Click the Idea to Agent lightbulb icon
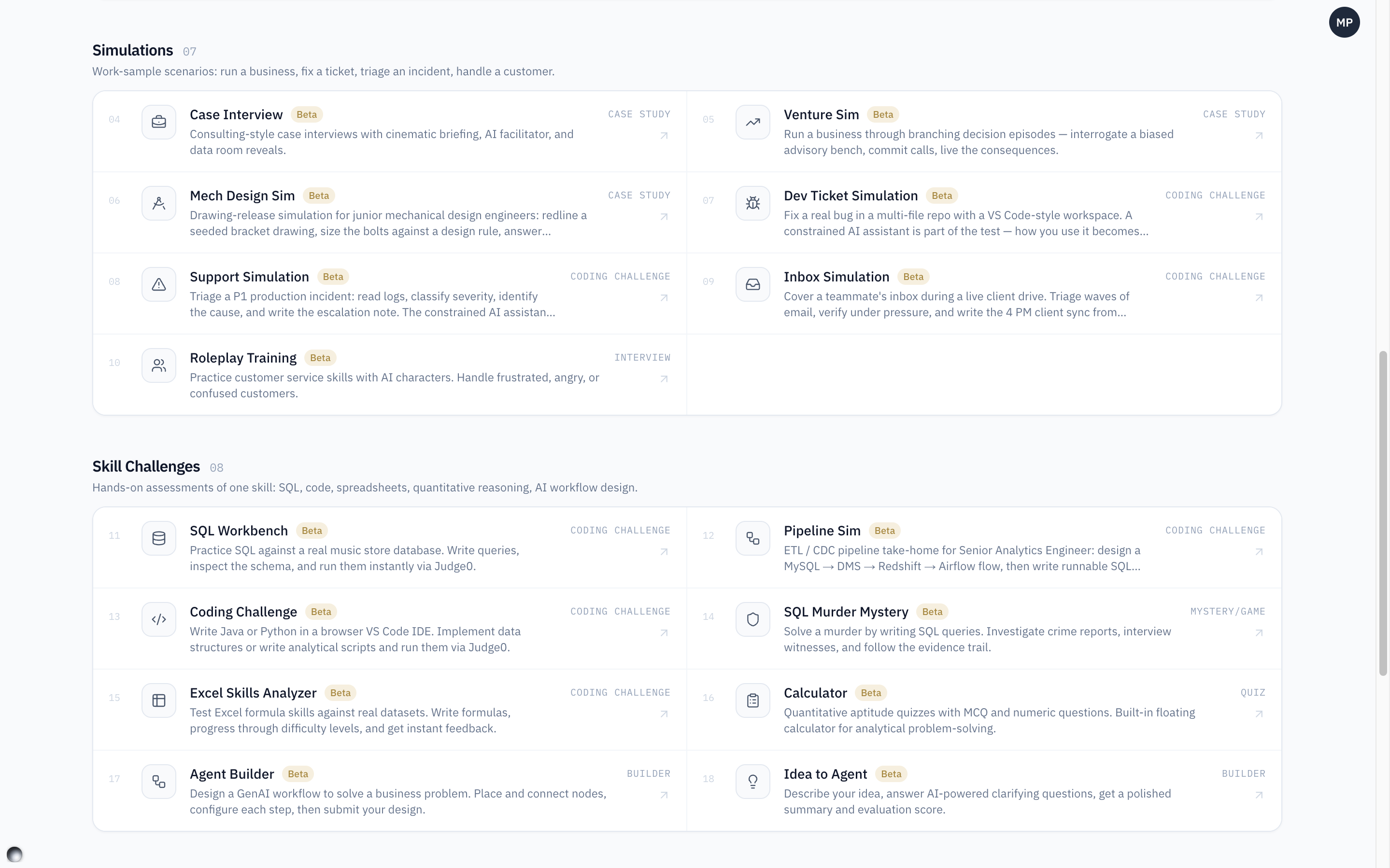 [x=752, y=781]
